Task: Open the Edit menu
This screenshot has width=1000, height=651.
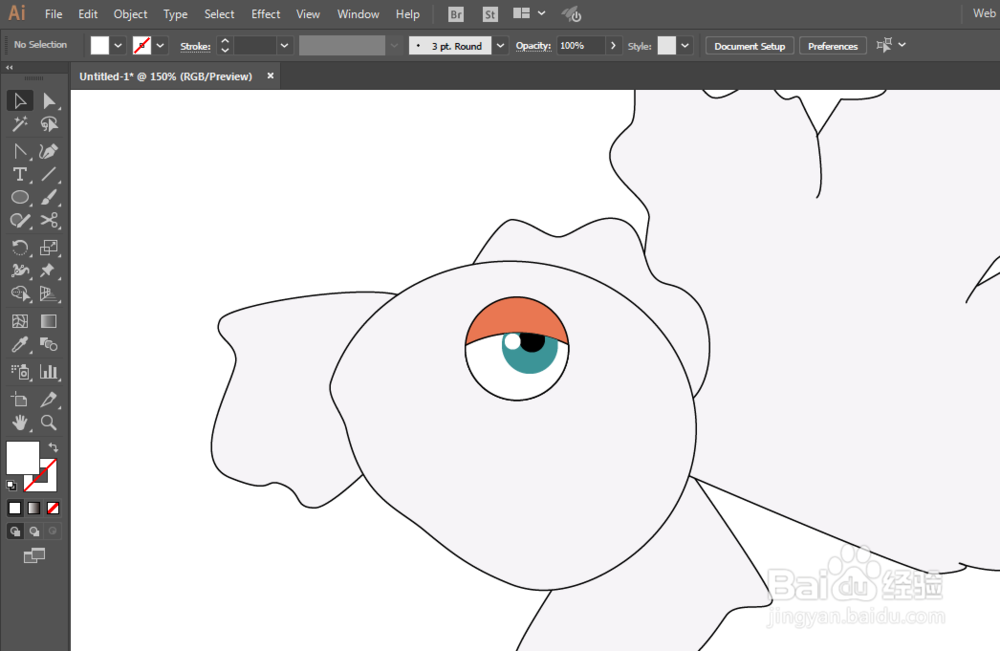Action: (88, 14)
